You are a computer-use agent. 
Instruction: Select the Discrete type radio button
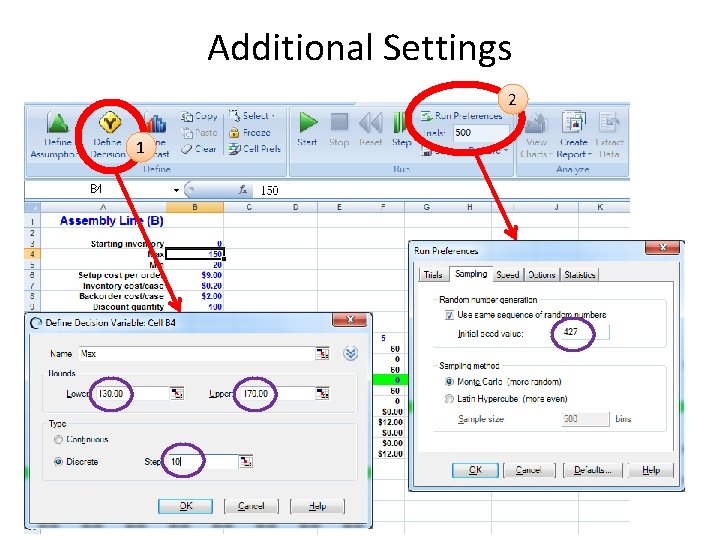(58, 461)
